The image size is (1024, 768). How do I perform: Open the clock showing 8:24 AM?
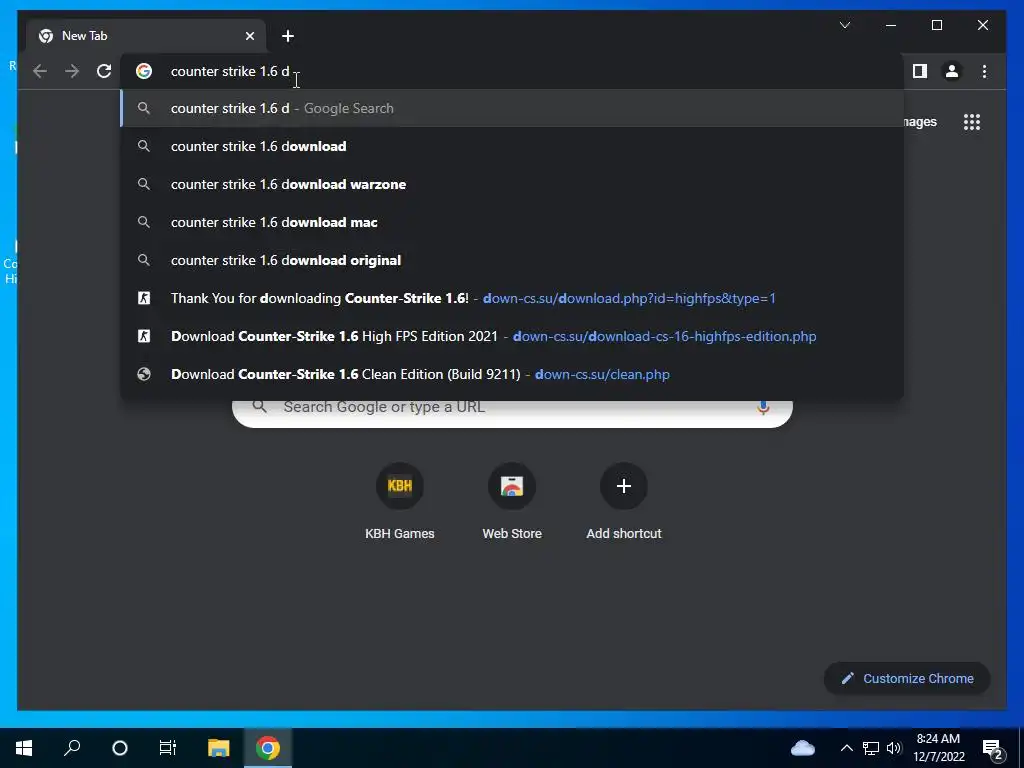[938, 748]
